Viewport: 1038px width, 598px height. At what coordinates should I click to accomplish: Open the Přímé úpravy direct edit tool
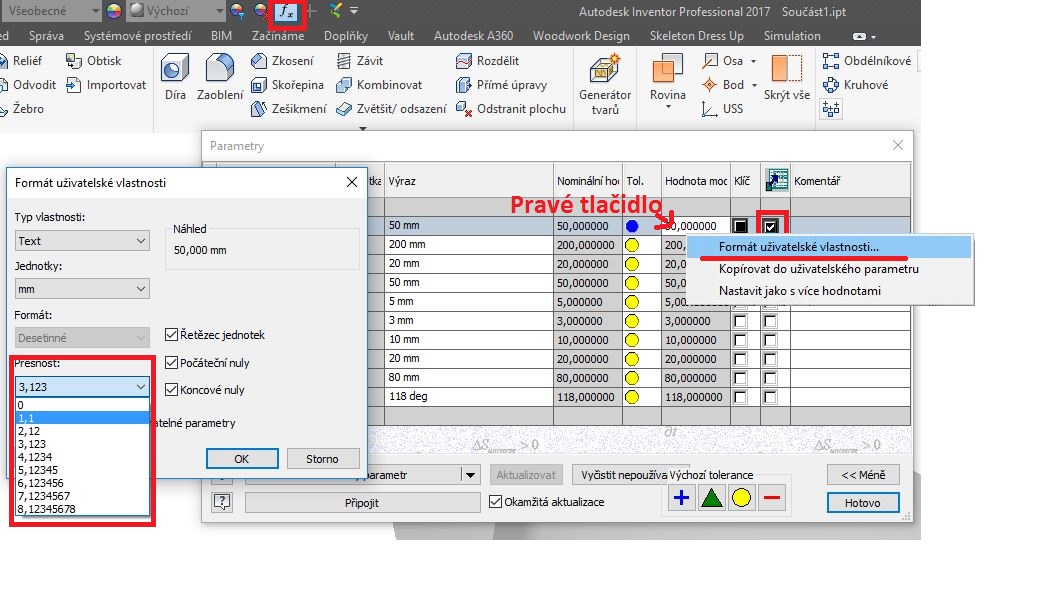(x=501, y=85)
